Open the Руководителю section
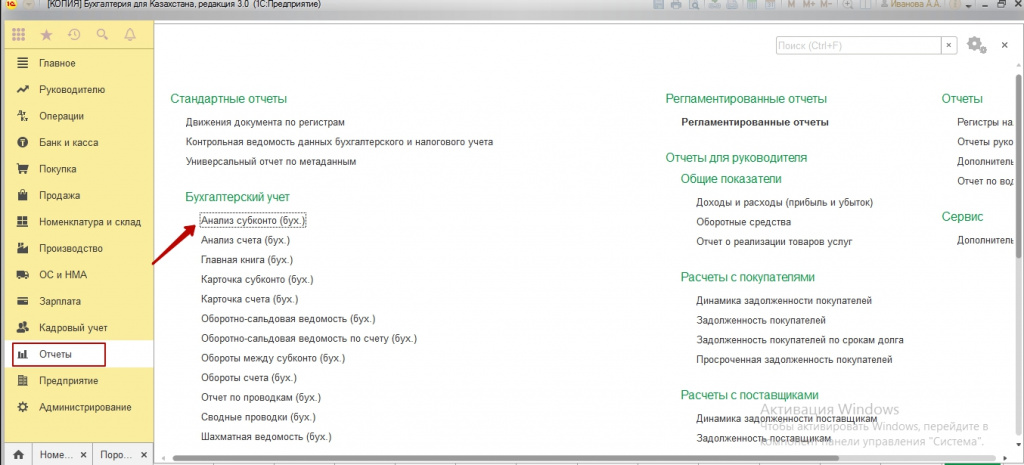The height and width of the screenshot is (465, 1024). coord(77,89)
